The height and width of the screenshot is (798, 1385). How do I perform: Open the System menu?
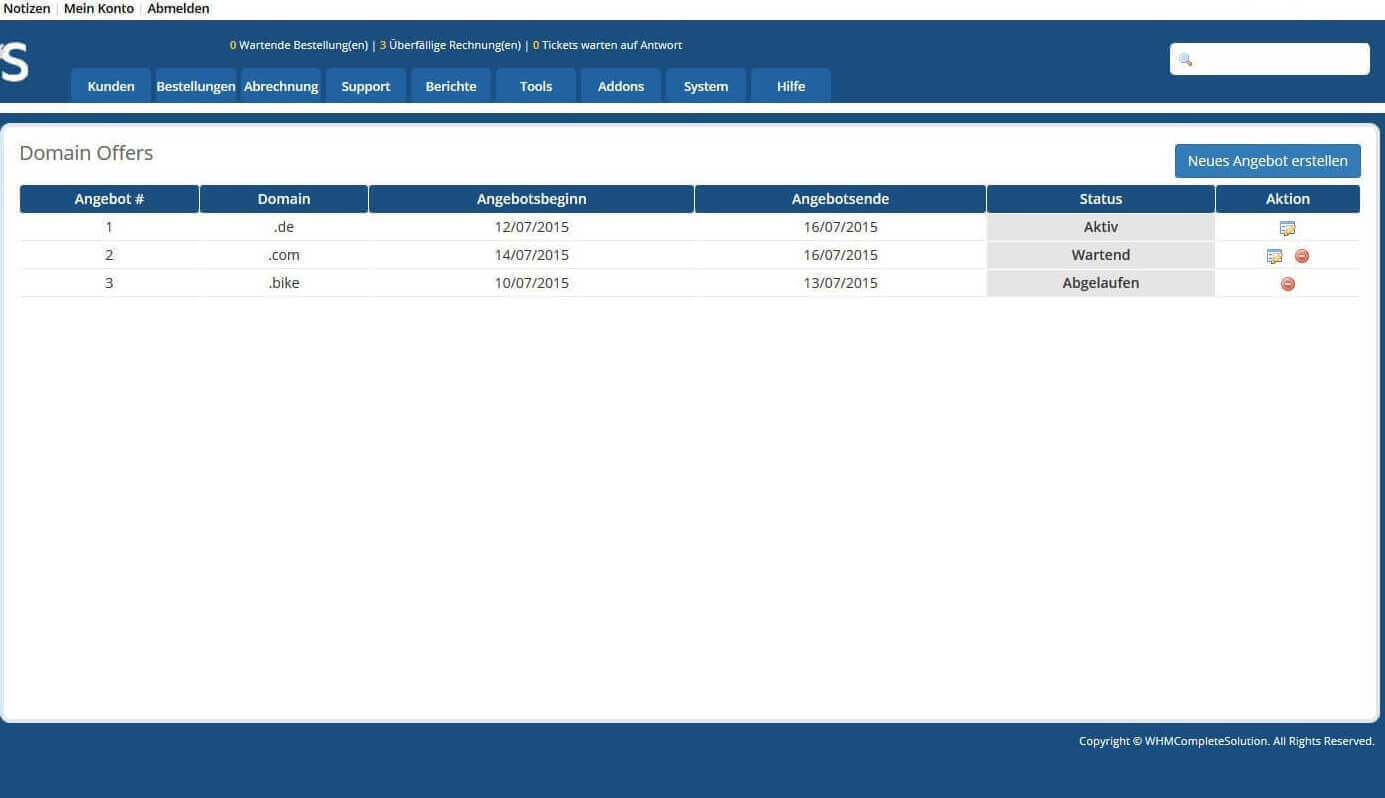pyautogui.click(x=706, y=86)
